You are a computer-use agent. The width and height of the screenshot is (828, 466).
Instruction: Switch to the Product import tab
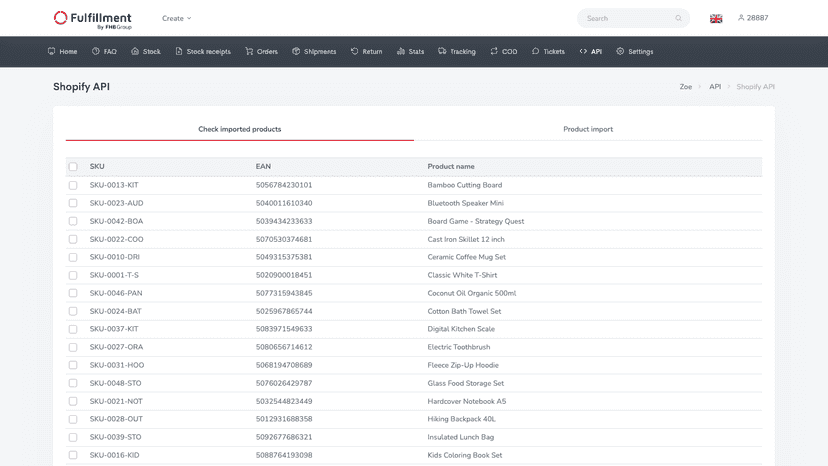pyautogui.click(x=588, y=129)
